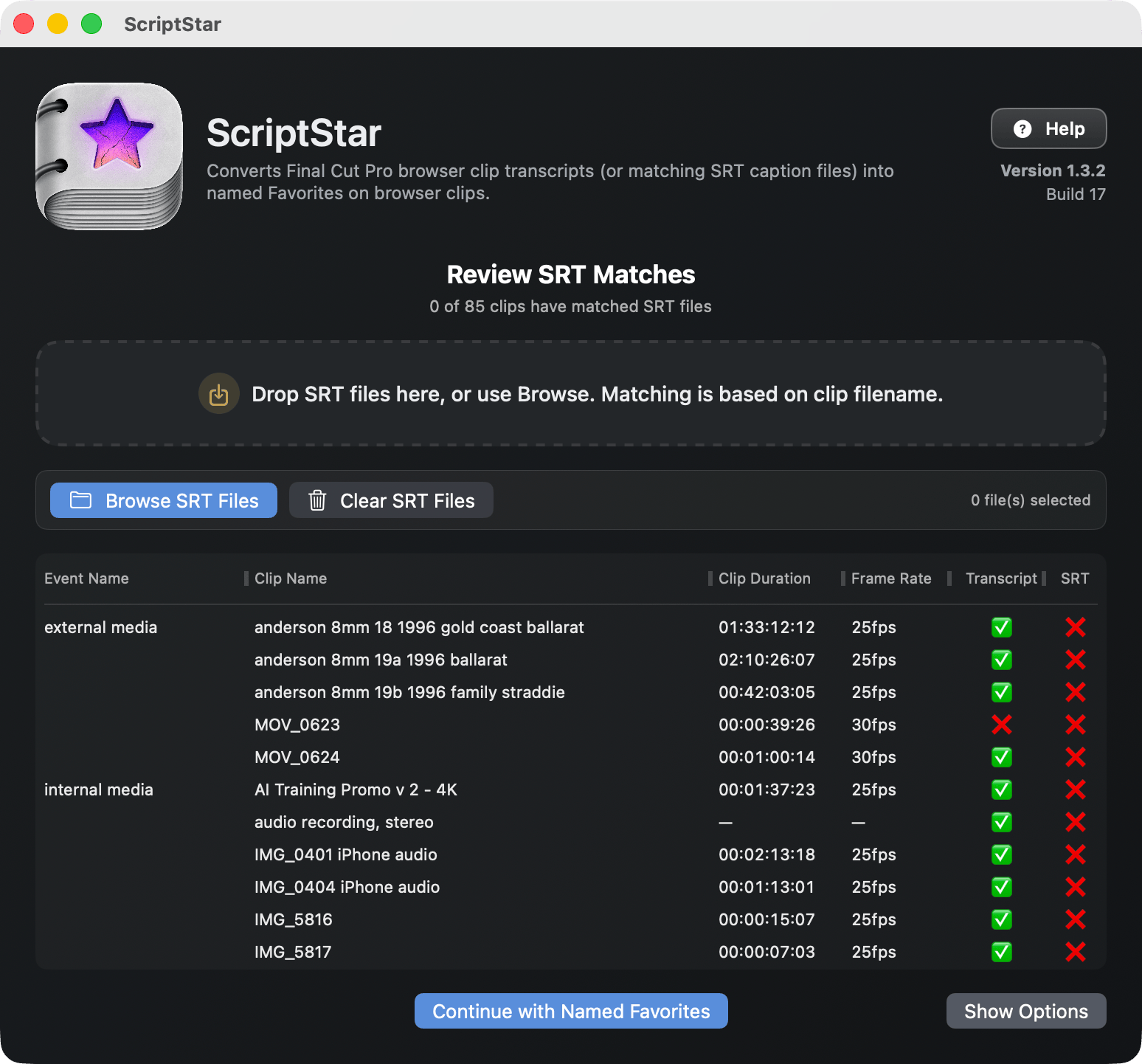This screenshot has height=1064, width=1142.
Task: Click the drop-zone download arrow icon
Action: (x=219, y=394)
